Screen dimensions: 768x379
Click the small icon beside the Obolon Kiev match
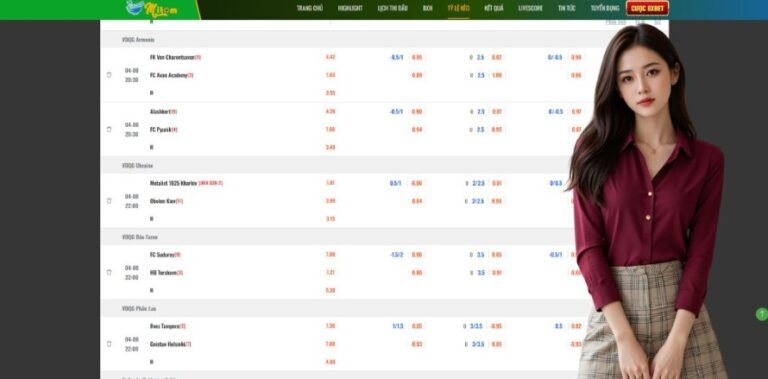pyautogui.click(x=109, y=201)
